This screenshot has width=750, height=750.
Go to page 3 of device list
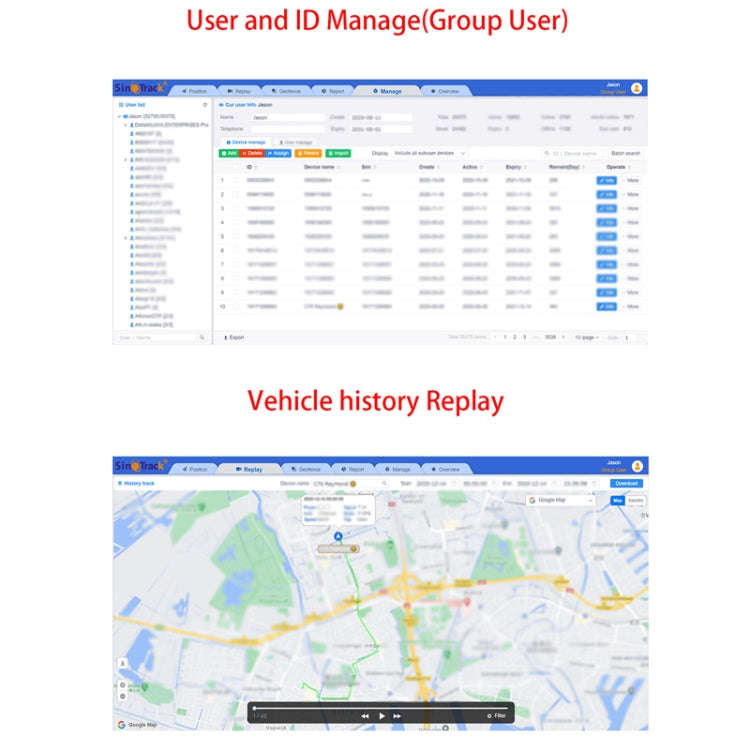pyautogui.click(x=525, y=337)
